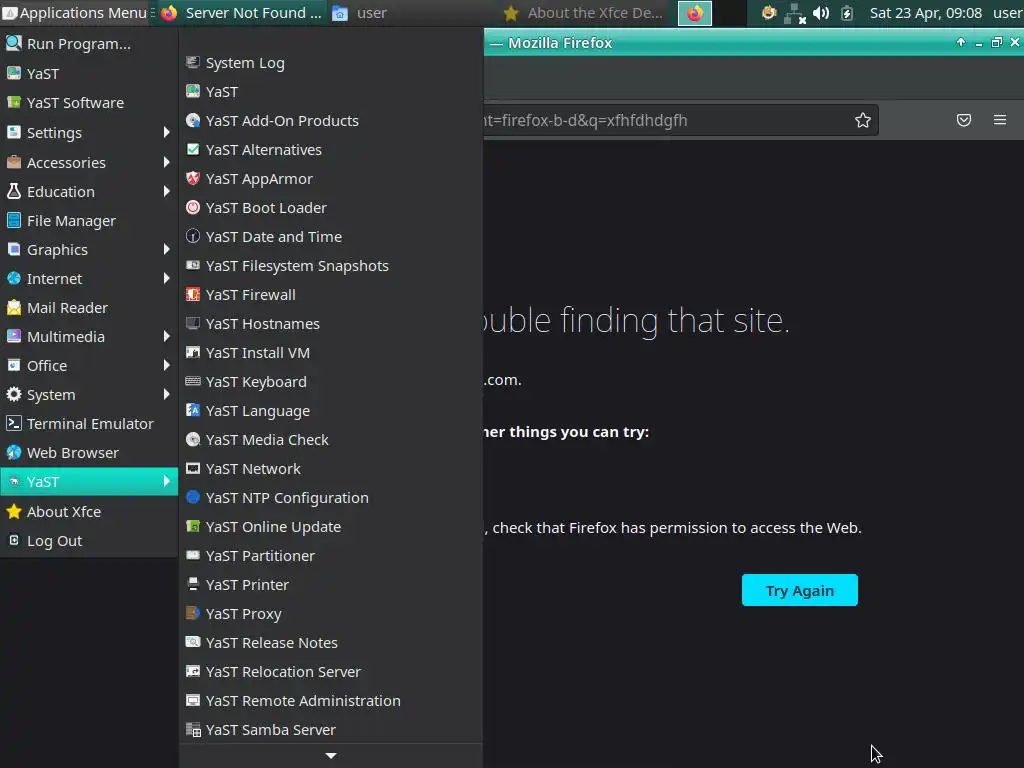Click the YaST Language icon

coord(193,410)
